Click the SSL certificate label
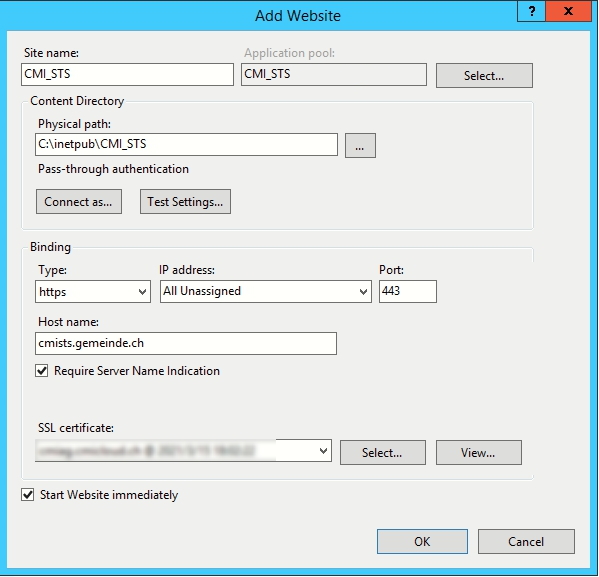Screen dimensions: 599x577 tap(76, 428)
